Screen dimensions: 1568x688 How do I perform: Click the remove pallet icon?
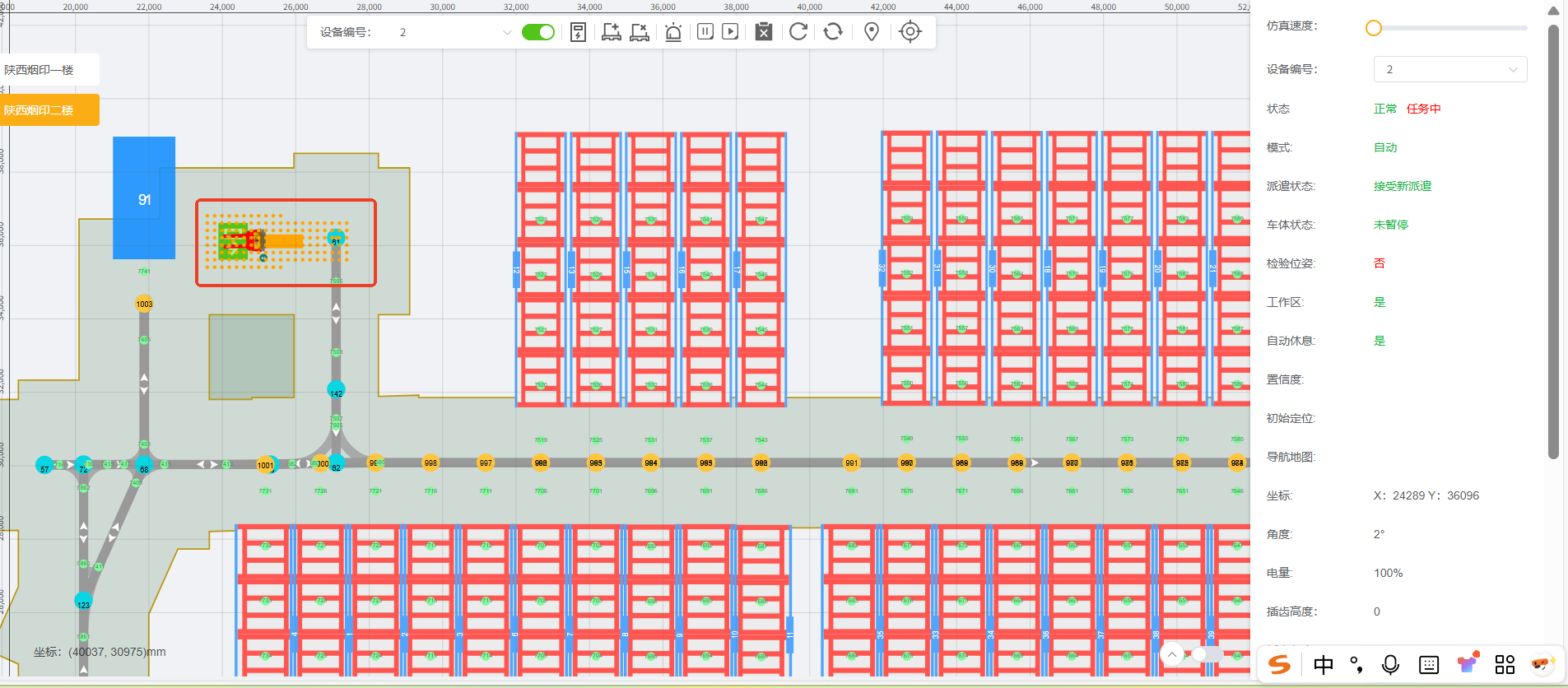point(640,32)
